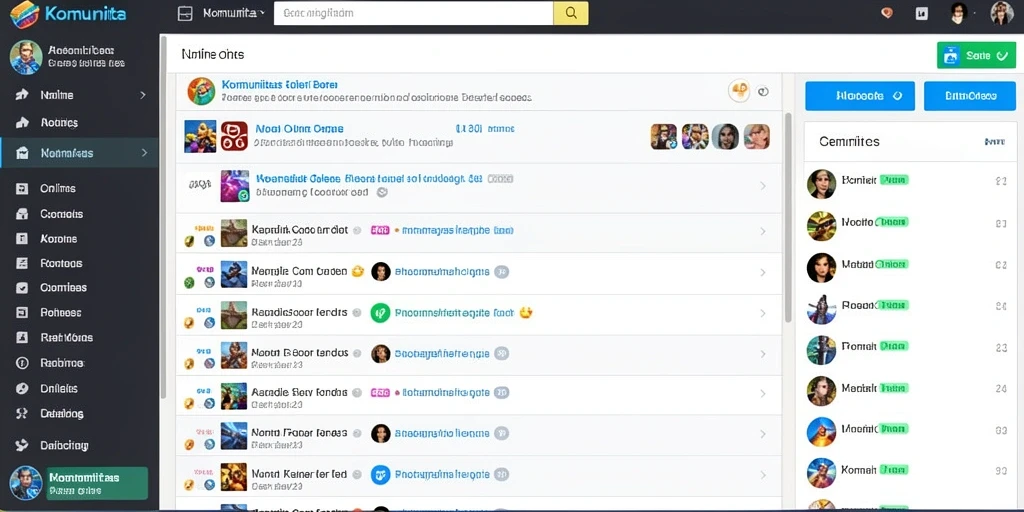Viewport: 1024px width, 512px height.
Task: Click the blue round icon in Nontt Kainer row
Action: [380, 474]
